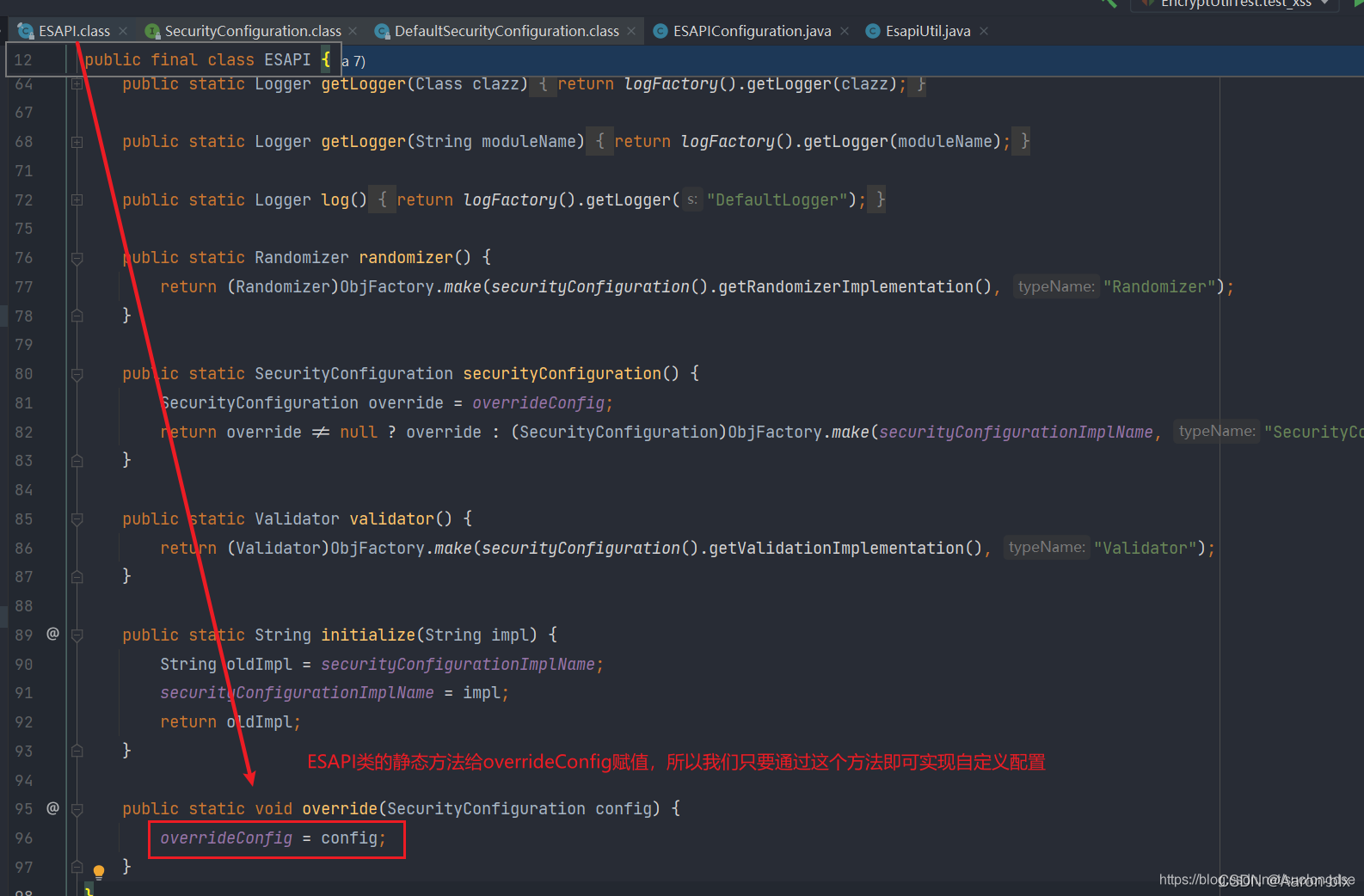
Task: Click the folded body of getLogger(String moduleName)
Action: click(x=808, y=141)
